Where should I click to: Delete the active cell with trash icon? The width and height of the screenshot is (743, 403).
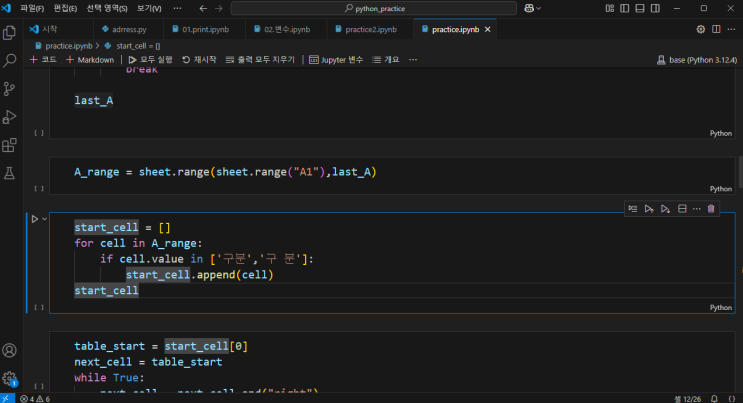click(x=711, y=208)
